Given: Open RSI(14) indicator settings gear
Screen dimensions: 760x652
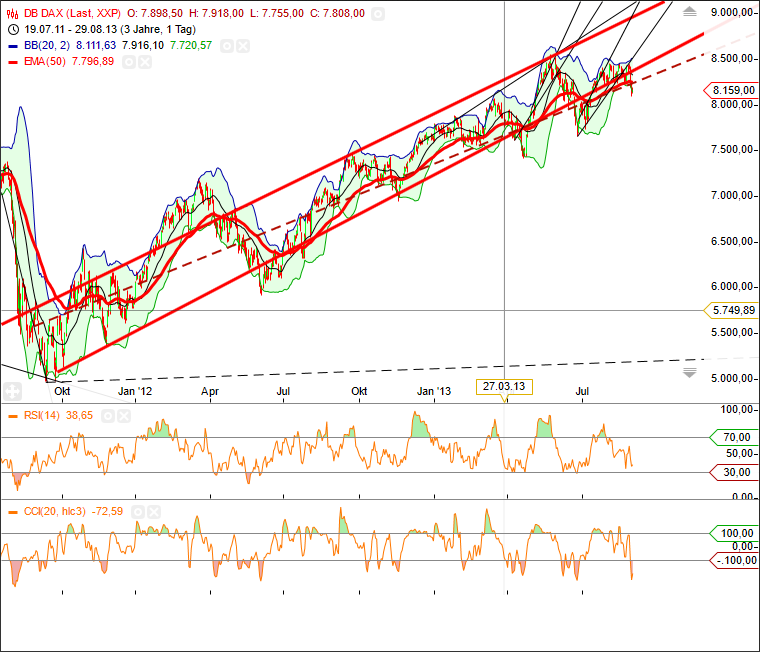Looking at the screenshot, I should coord(108,416).
